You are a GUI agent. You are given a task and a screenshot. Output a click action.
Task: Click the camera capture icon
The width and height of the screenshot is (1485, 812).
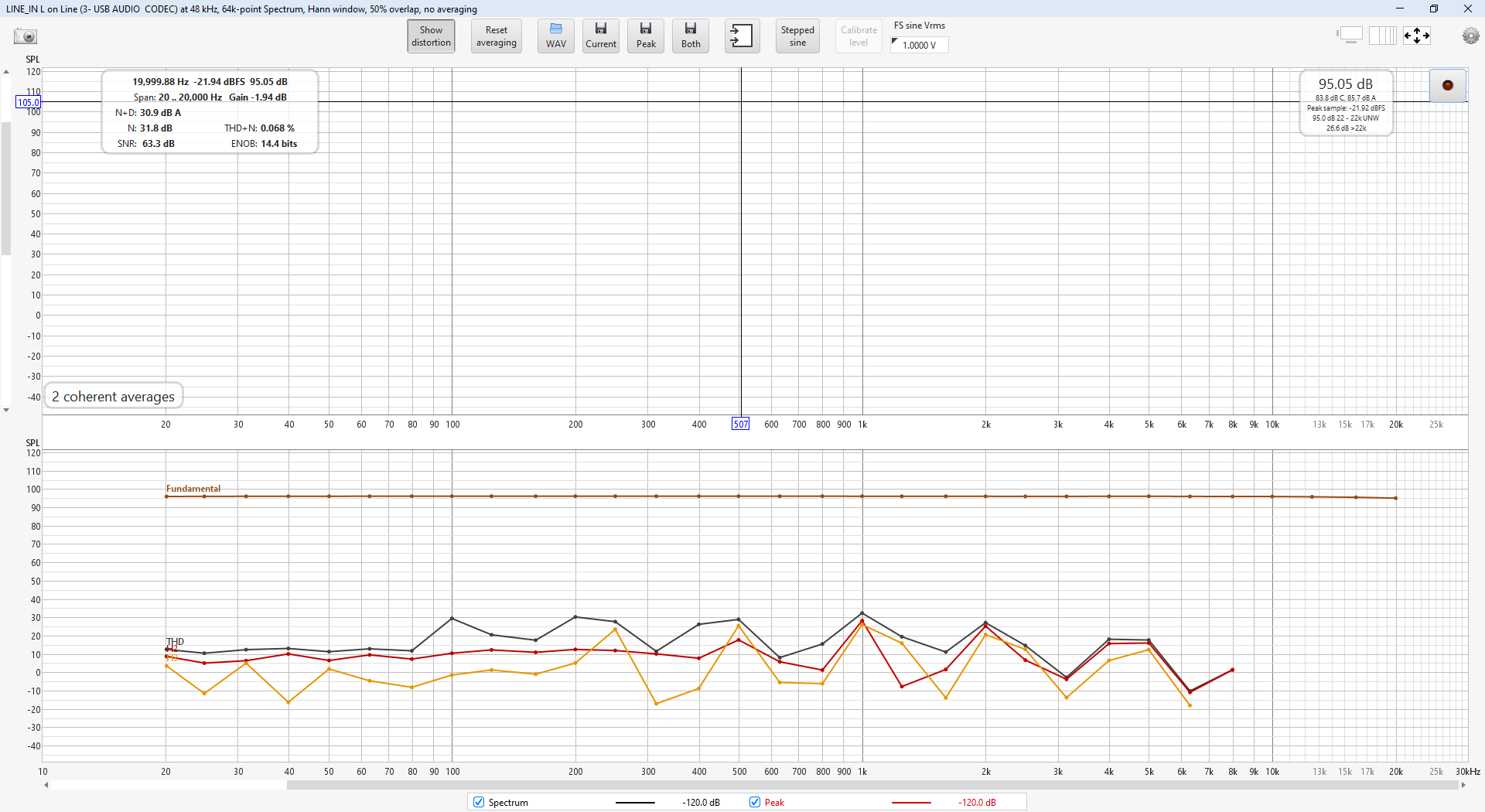(26, 36)
